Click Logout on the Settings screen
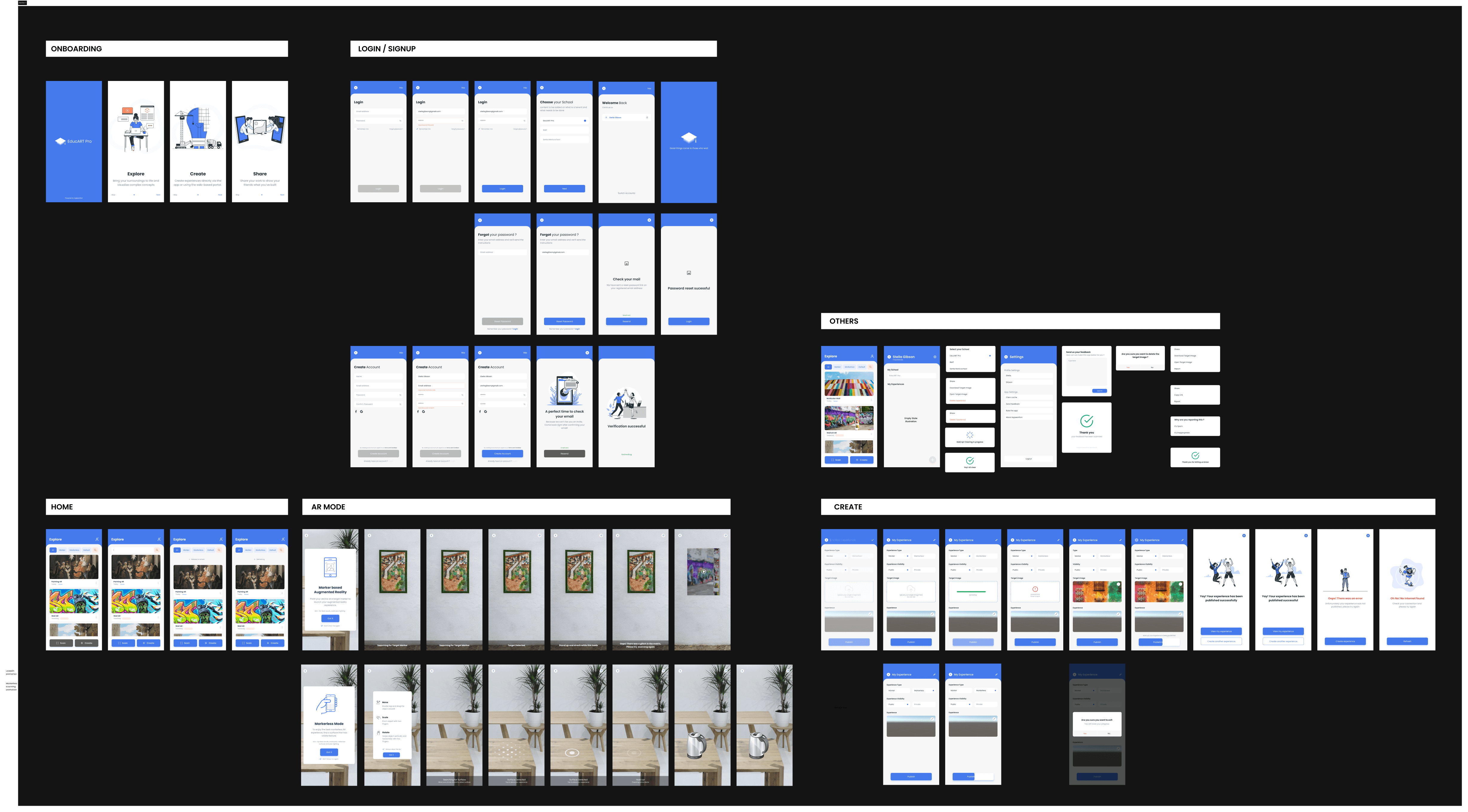1468x812 pixels. tap(1028, 459)
